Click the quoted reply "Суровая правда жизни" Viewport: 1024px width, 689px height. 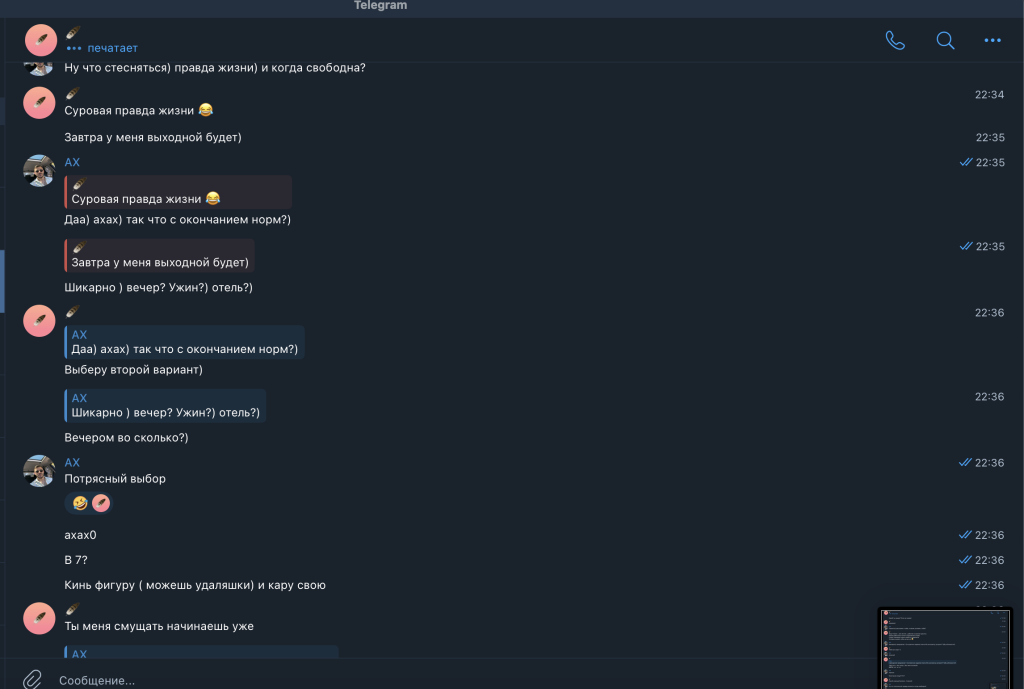pyautogui.click(x=178, y=192)
